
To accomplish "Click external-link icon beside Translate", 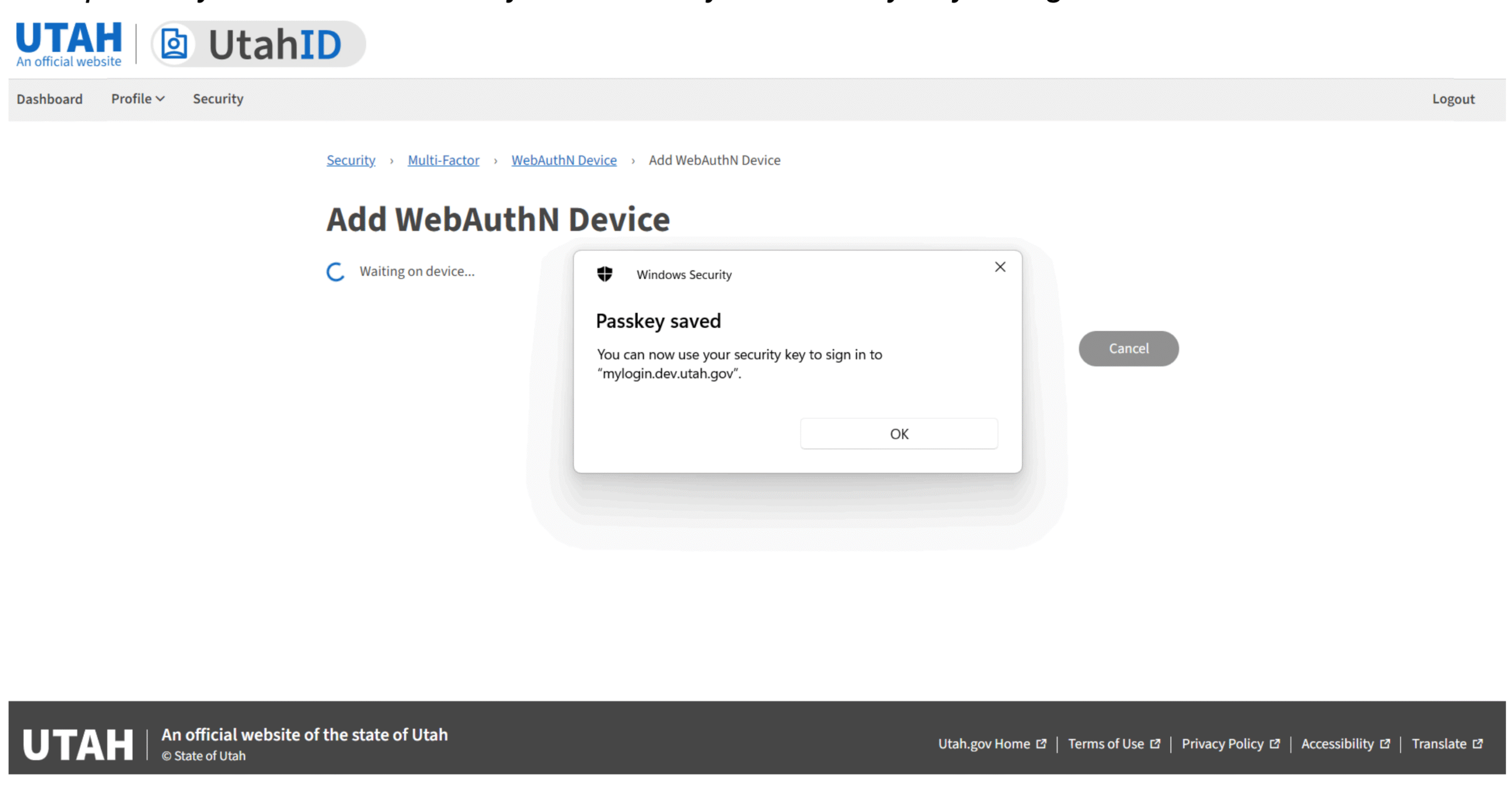I will click(1478, 744).
